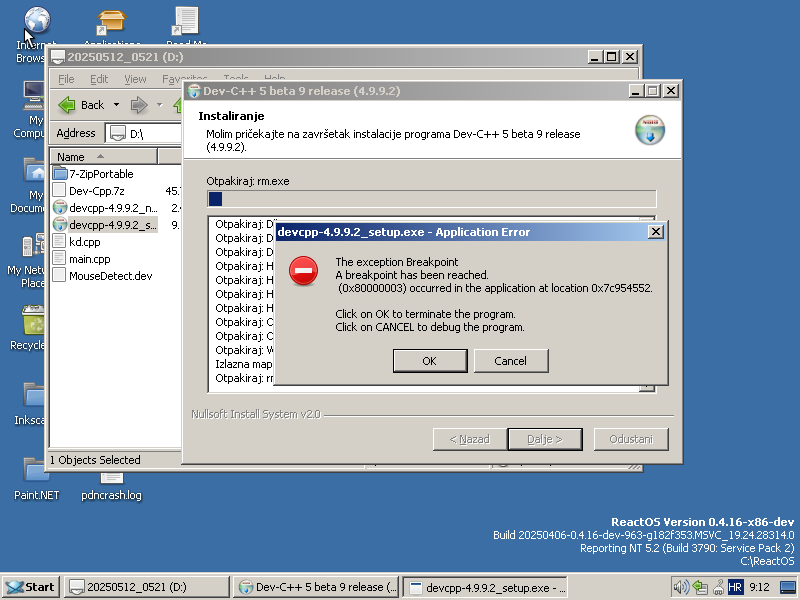Open the Start menu
Image resolution: width=800 pixels, height=600 pixels.
[x=31, y=587]
